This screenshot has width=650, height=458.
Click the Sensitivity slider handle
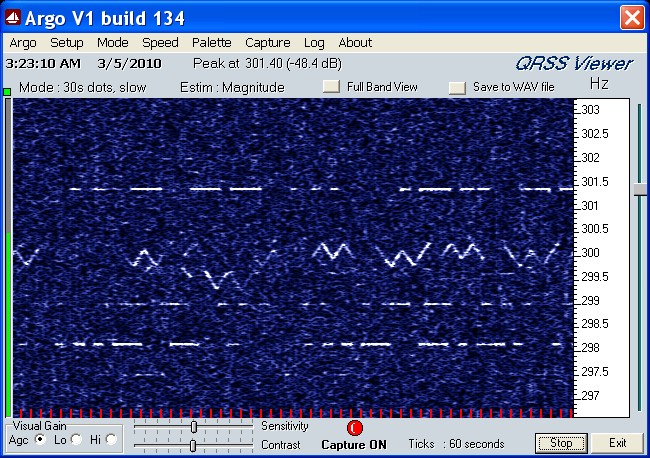[194, 427]
